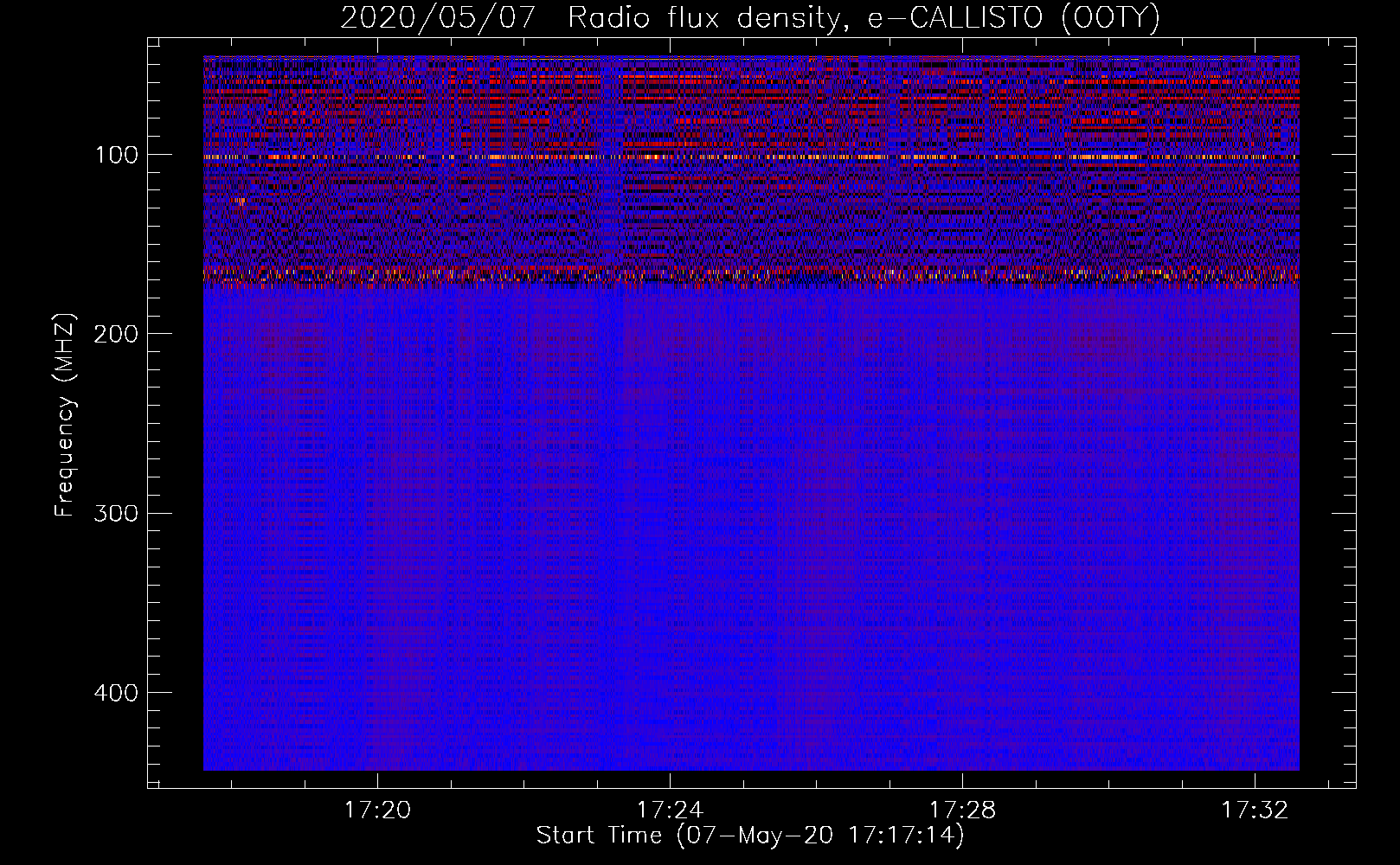Click the "Frequency (MHZ)" axis label
The height and width of the screenshot is (865, 1400).
coord(65,415)
